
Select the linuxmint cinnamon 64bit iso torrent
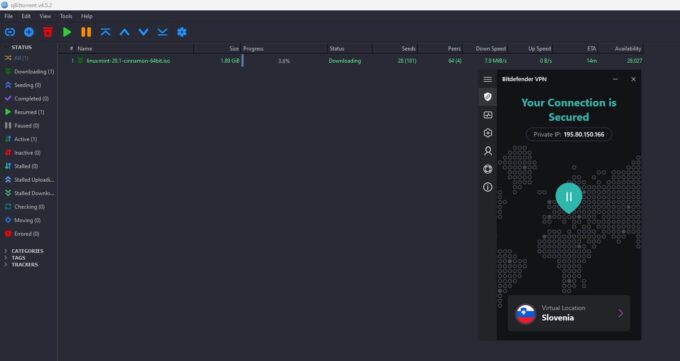(128, 61)
